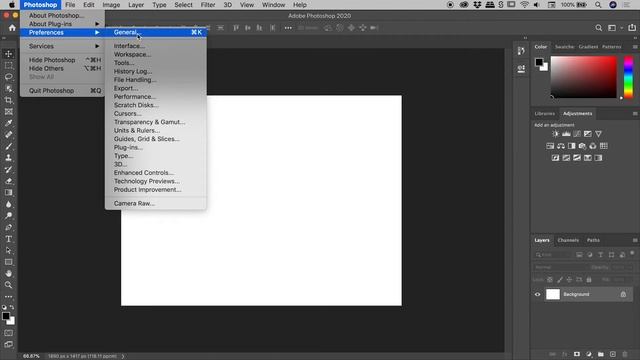The width and height of the screenshot is (640, 360).
Task: Switch to the Libraries tab
Action: [x=544, y=113]
